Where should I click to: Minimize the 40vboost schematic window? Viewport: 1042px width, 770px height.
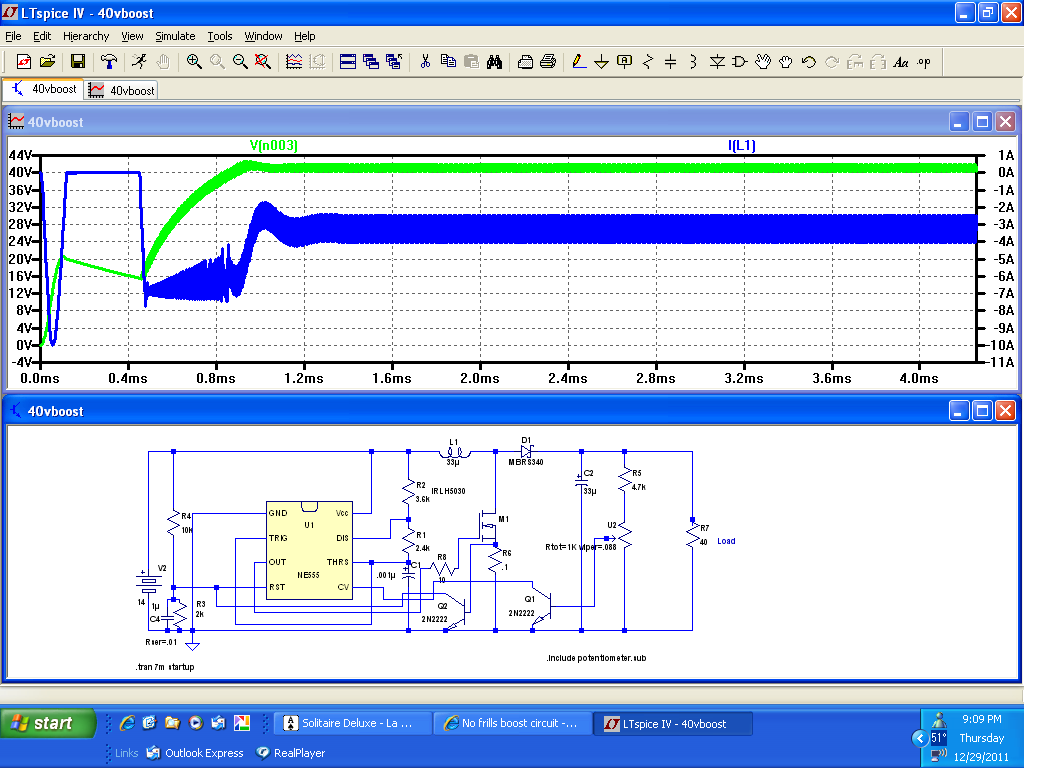[958, 411]
